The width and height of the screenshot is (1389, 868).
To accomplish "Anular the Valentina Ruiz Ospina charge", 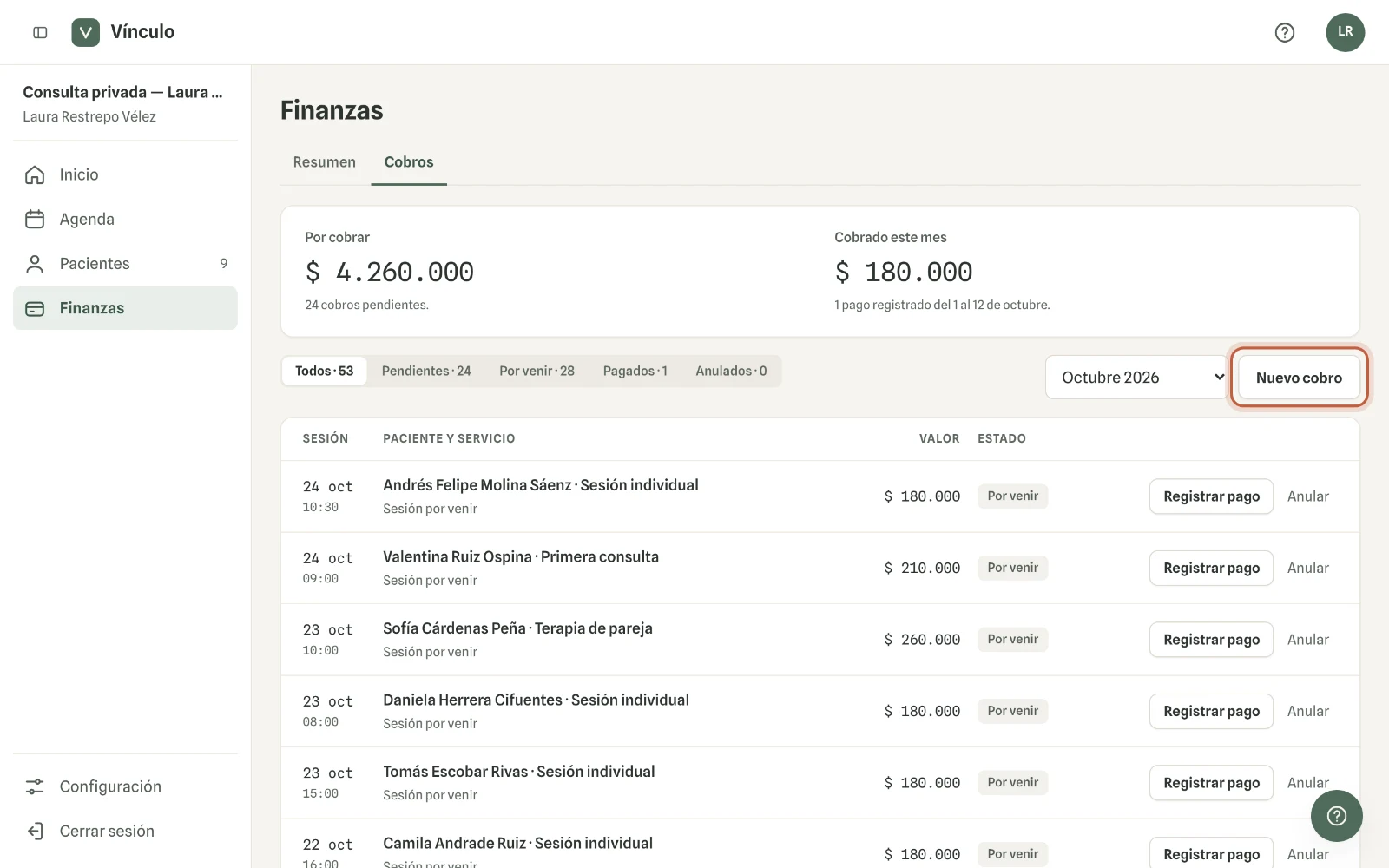I will (1308, 569).
